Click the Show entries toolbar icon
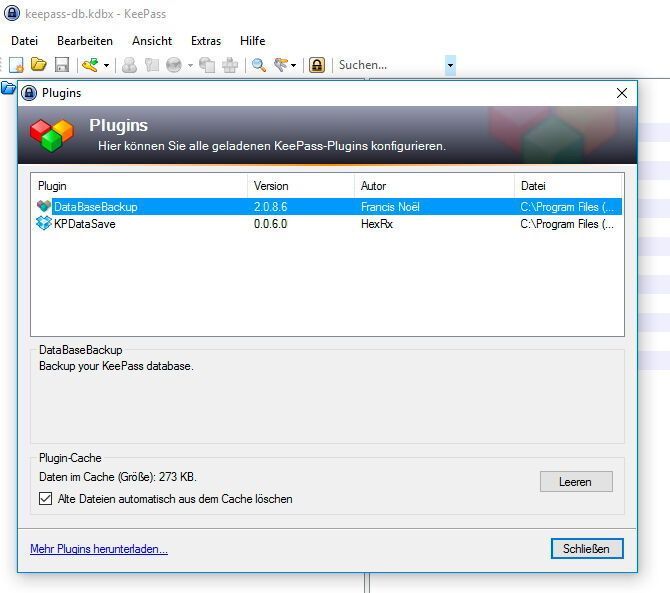 (281, 65)
